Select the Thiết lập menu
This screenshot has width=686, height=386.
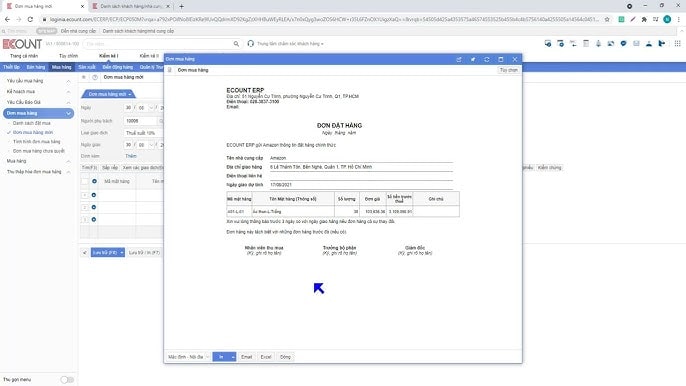click(x=11, y=67)
